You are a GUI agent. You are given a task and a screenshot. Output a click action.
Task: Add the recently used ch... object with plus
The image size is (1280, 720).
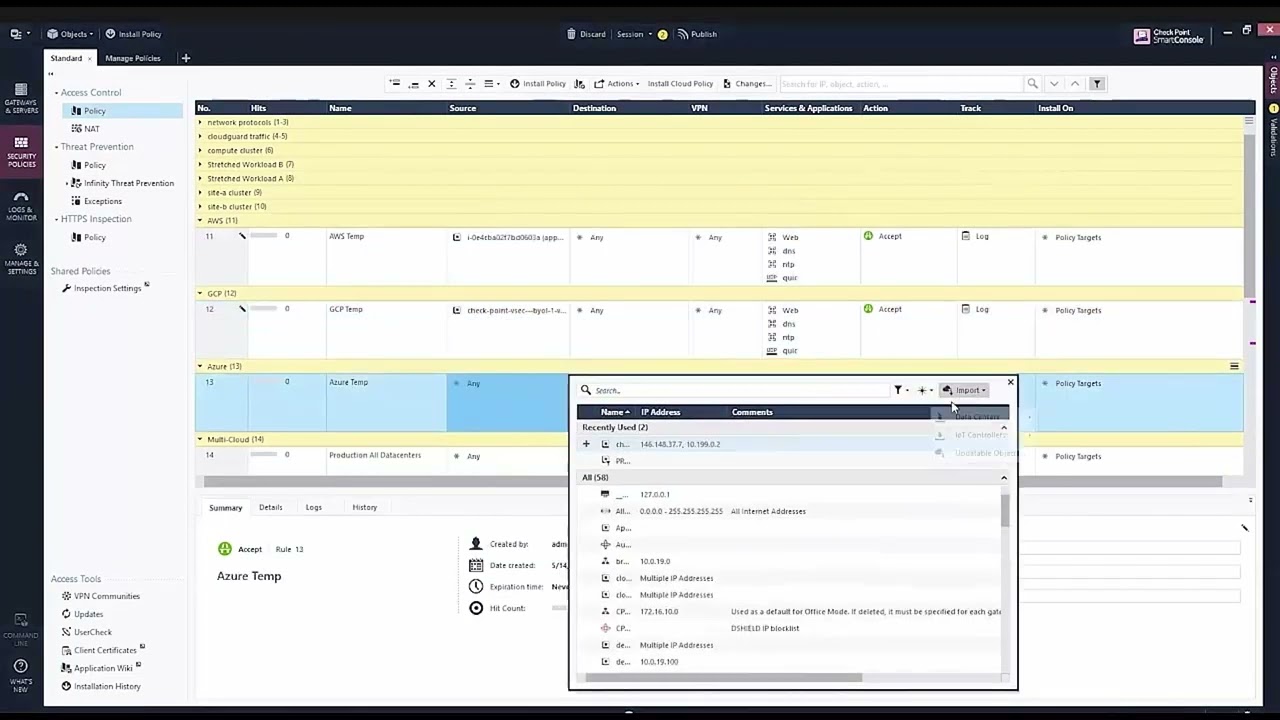586,444
